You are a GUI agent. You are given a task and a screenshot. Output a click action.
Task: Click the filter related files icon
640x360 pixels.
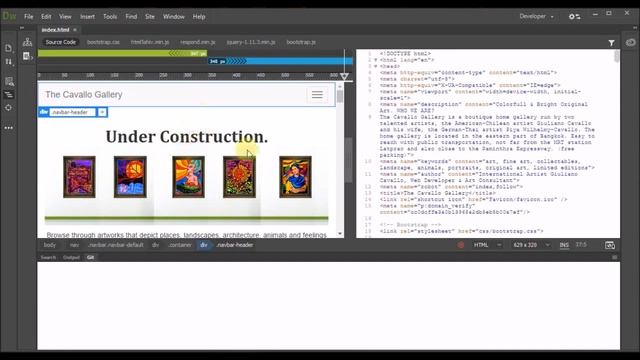(x=611, y=43)
